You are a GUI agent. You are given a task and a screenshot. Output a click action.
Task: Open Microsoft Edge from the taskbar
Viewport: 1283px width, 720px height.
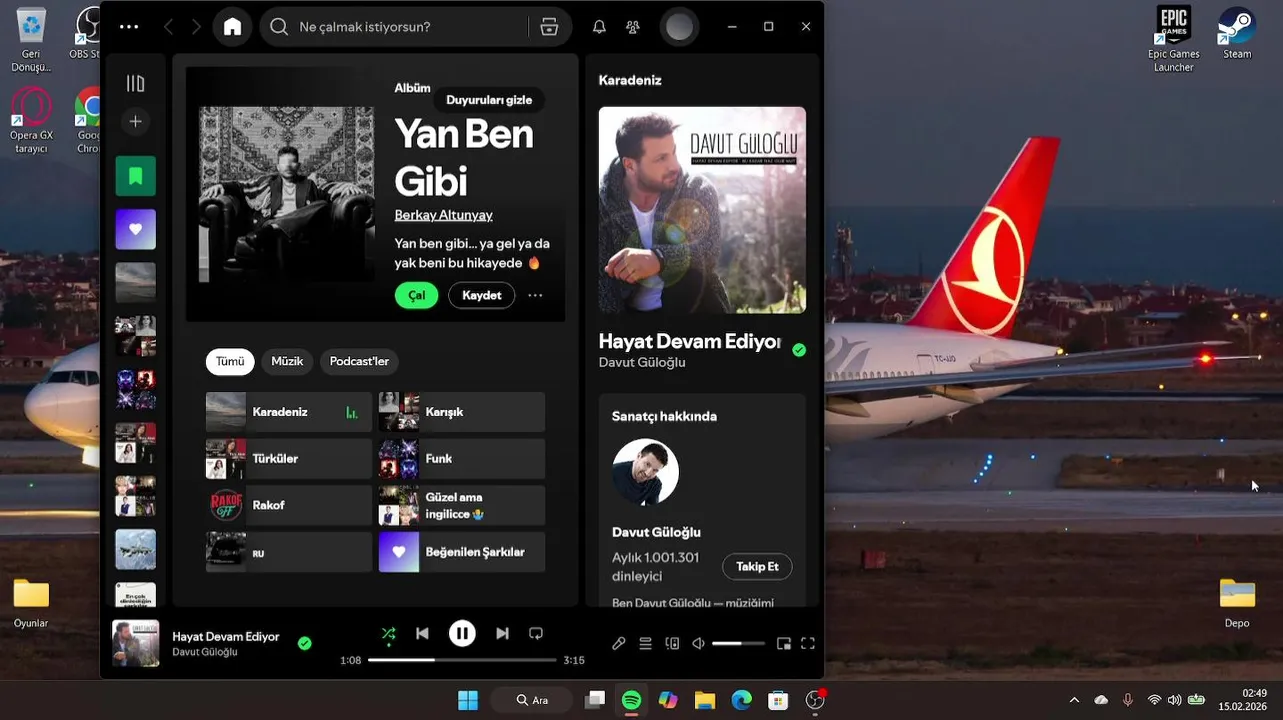[741, 700]
